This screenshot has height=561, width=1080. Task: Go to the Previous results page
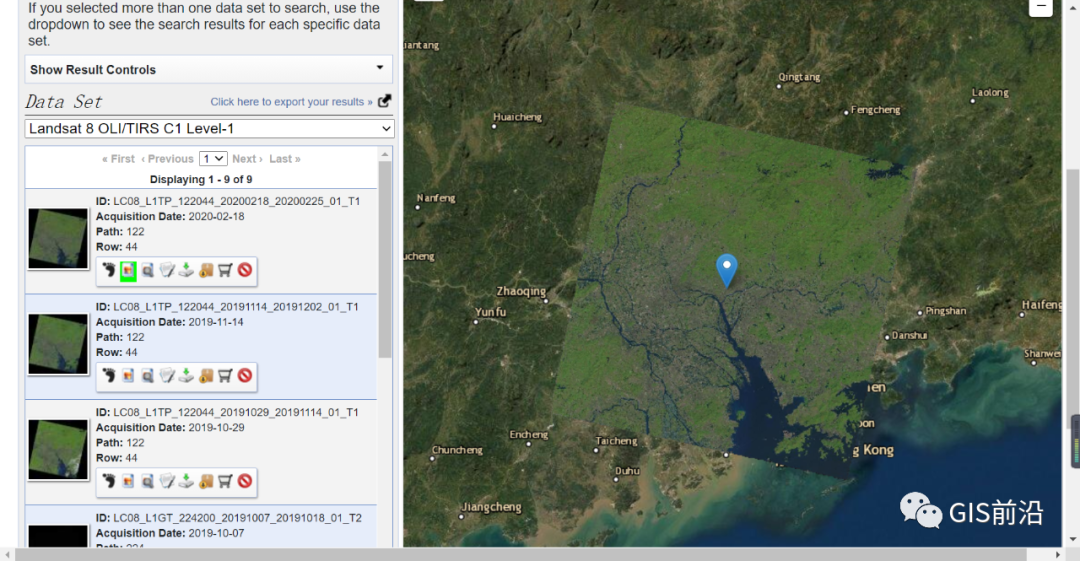(167, 159)
